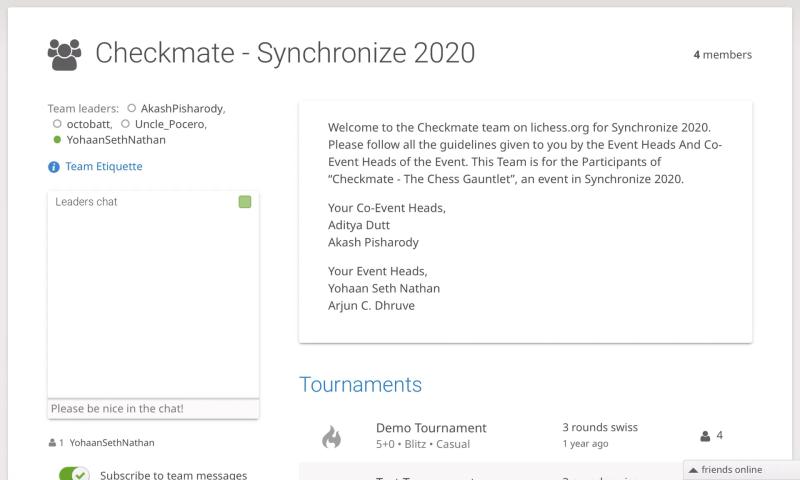The image size is (800, 480).
Task: Click 'Arjun C. Dhruve' in the team description
Action: point(371,306)
